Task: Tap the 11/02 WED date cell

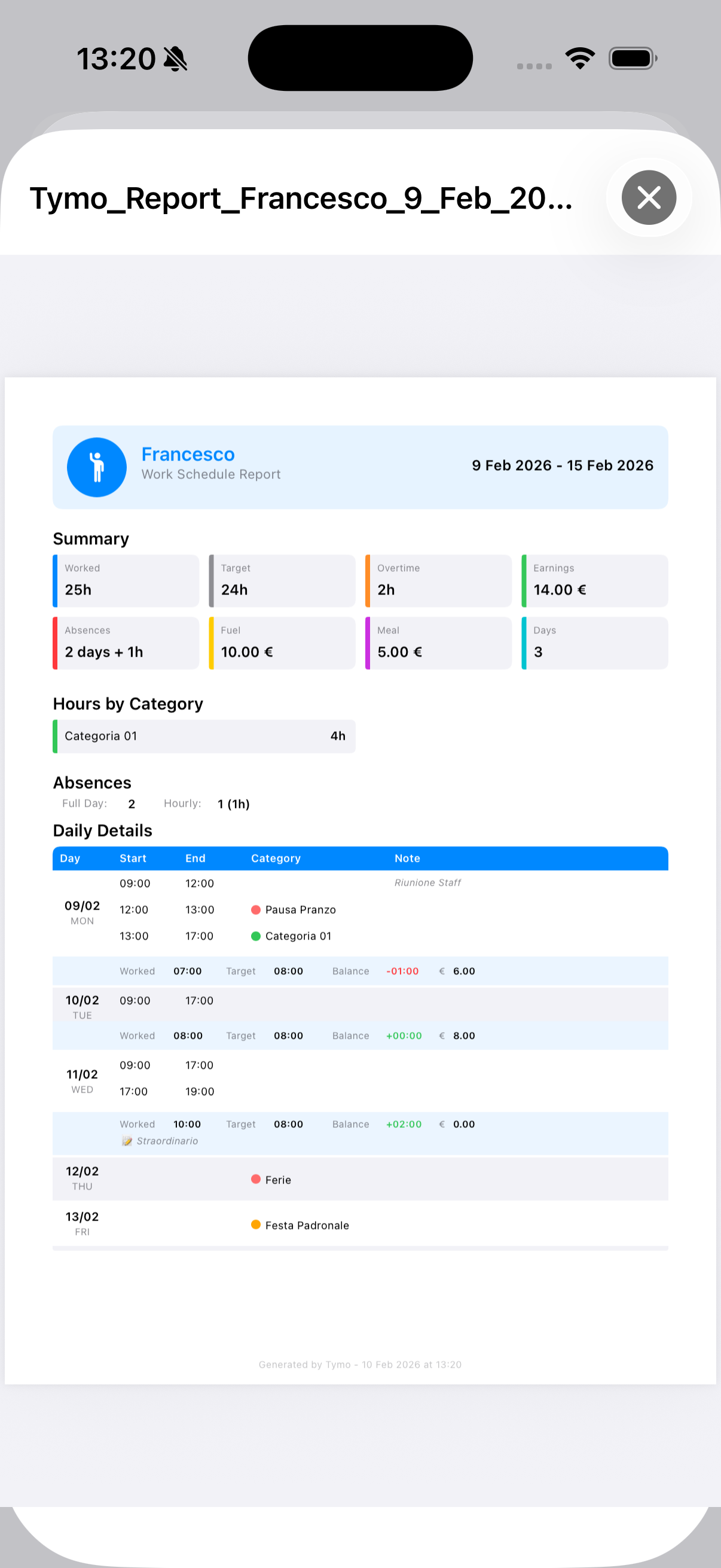Action: click(82, 1081)
